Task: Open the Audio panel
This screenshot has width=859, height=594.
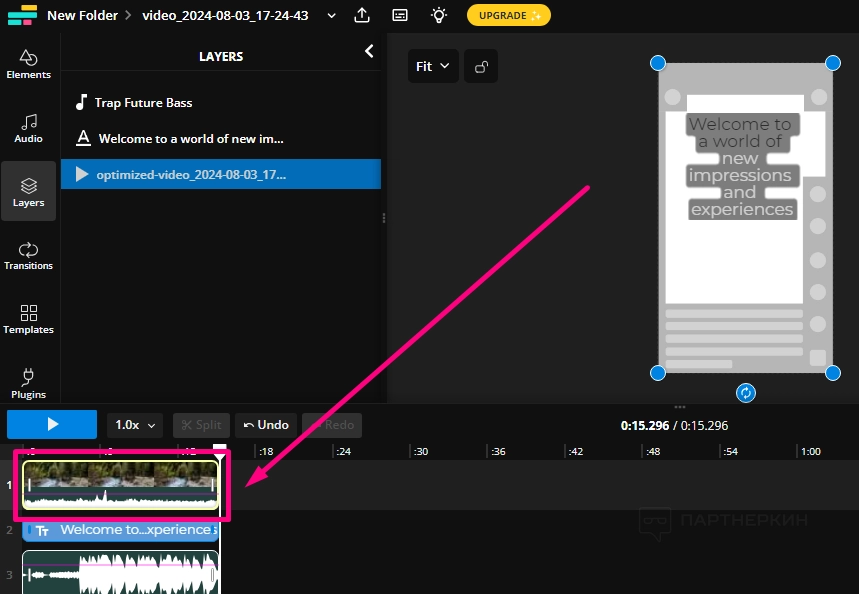Action: tap(28, 129)
